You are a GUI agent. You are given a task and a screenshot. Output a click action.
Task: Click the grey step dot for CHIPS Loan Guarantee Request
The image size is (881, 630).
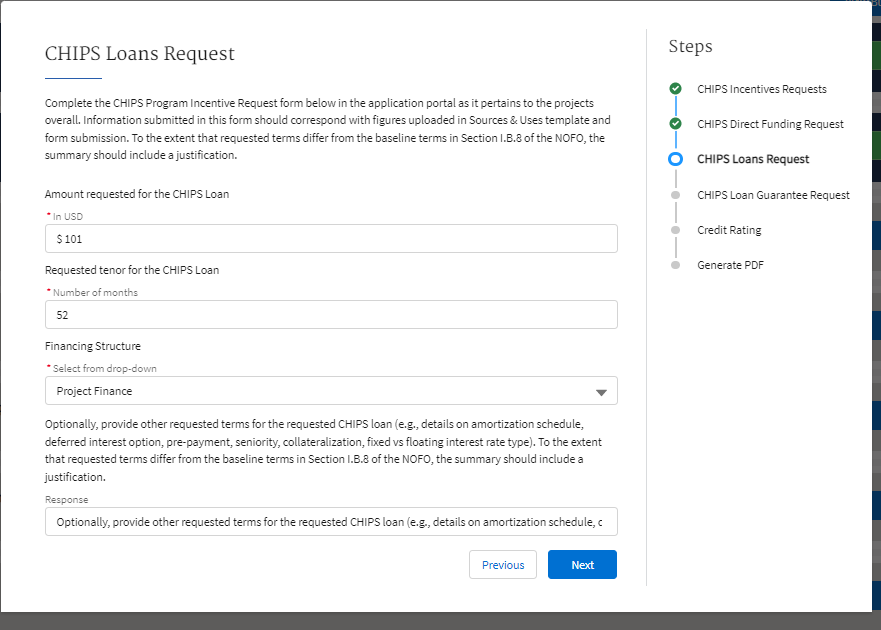point(676,195)
